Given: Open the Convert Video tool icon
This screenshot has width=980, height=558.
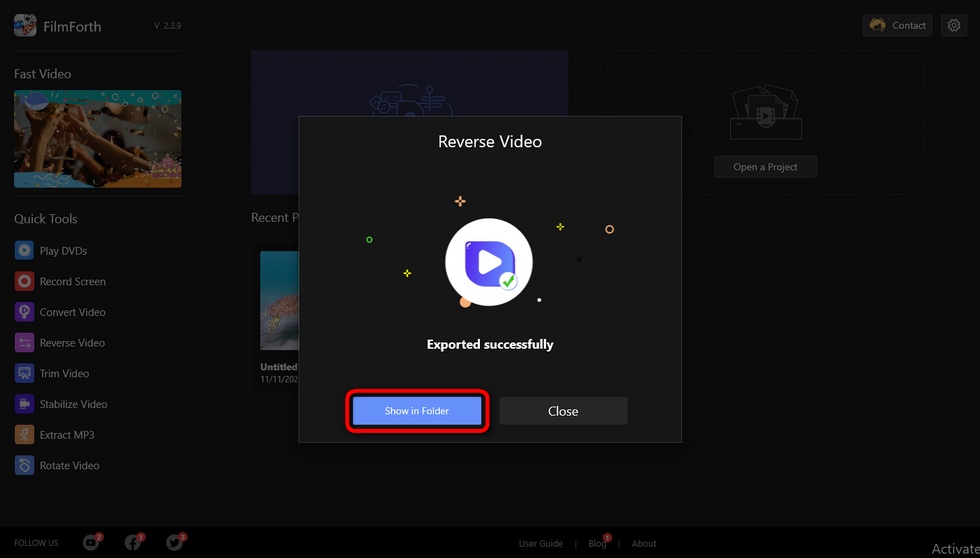Looking at the screenshot, I should pyautogui.click(x=24, y=312).
